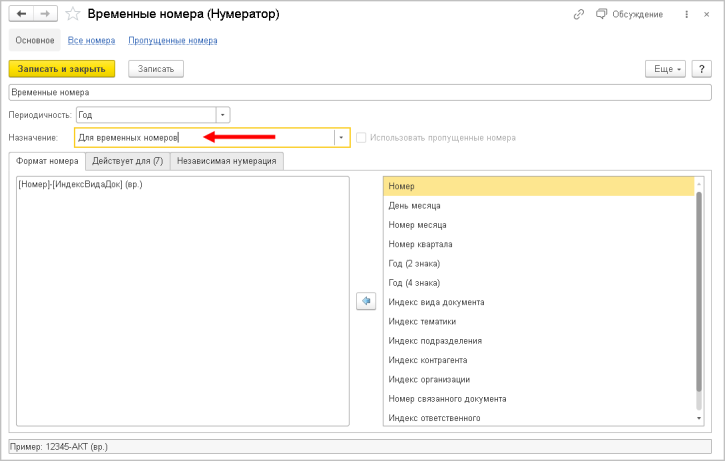Add to favorites with the star icon
Screen dimensions: 725x461
click(73, 14)
